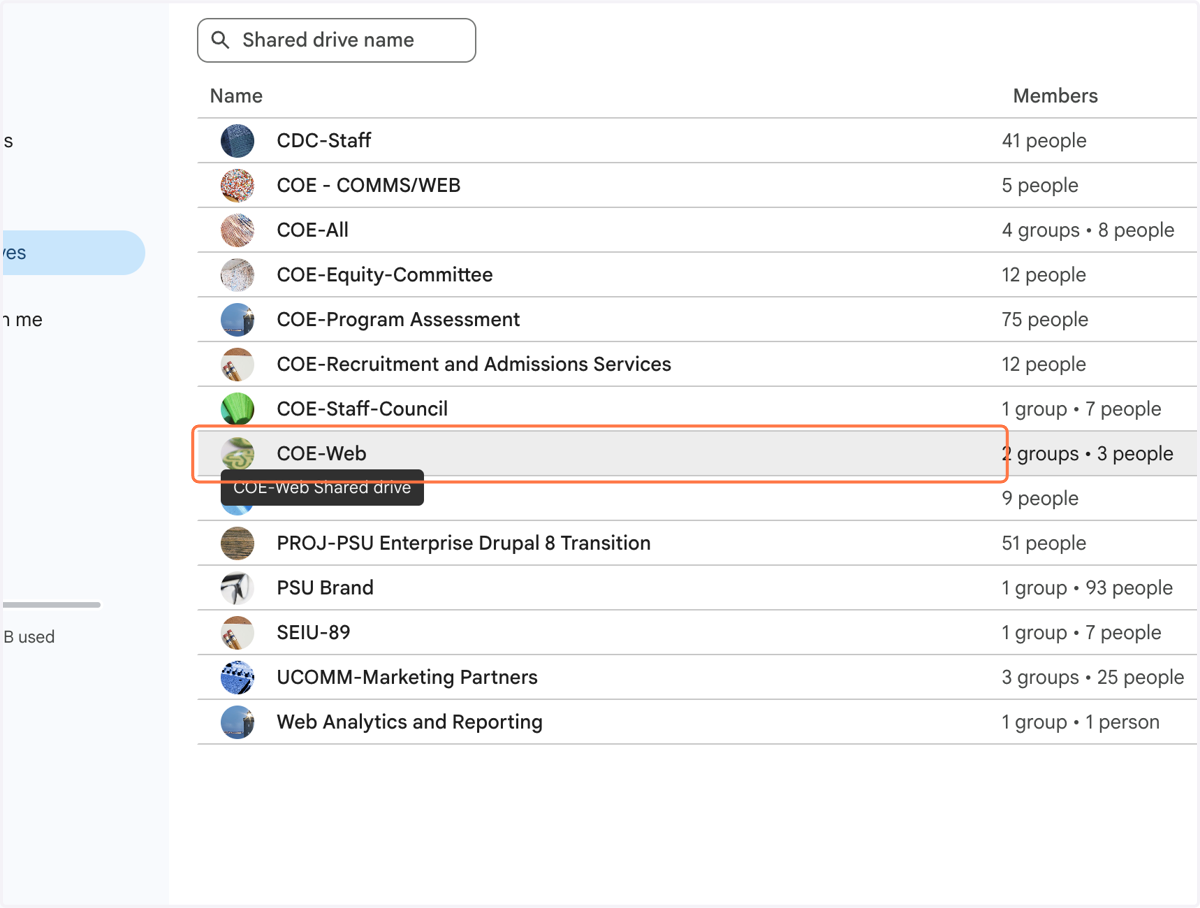Focus the Shared drive name search field
The height and width of the screenshot is (908, 1200).
pos(336,40)
